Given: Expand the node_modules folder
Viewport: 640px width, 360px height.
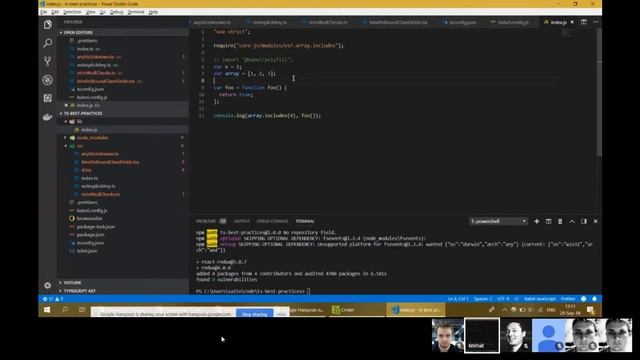Looking at the screenshot, I should (92, 138).
